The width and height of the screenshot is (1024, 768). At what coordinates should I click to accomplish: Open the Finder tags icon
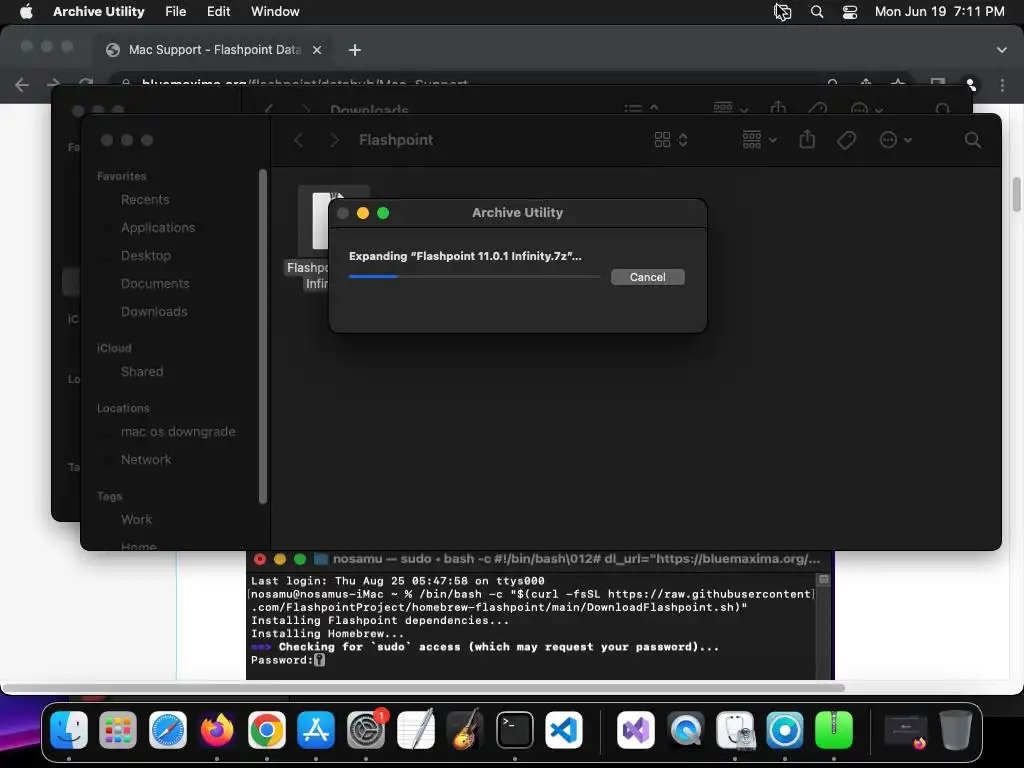tap(846, 140)
